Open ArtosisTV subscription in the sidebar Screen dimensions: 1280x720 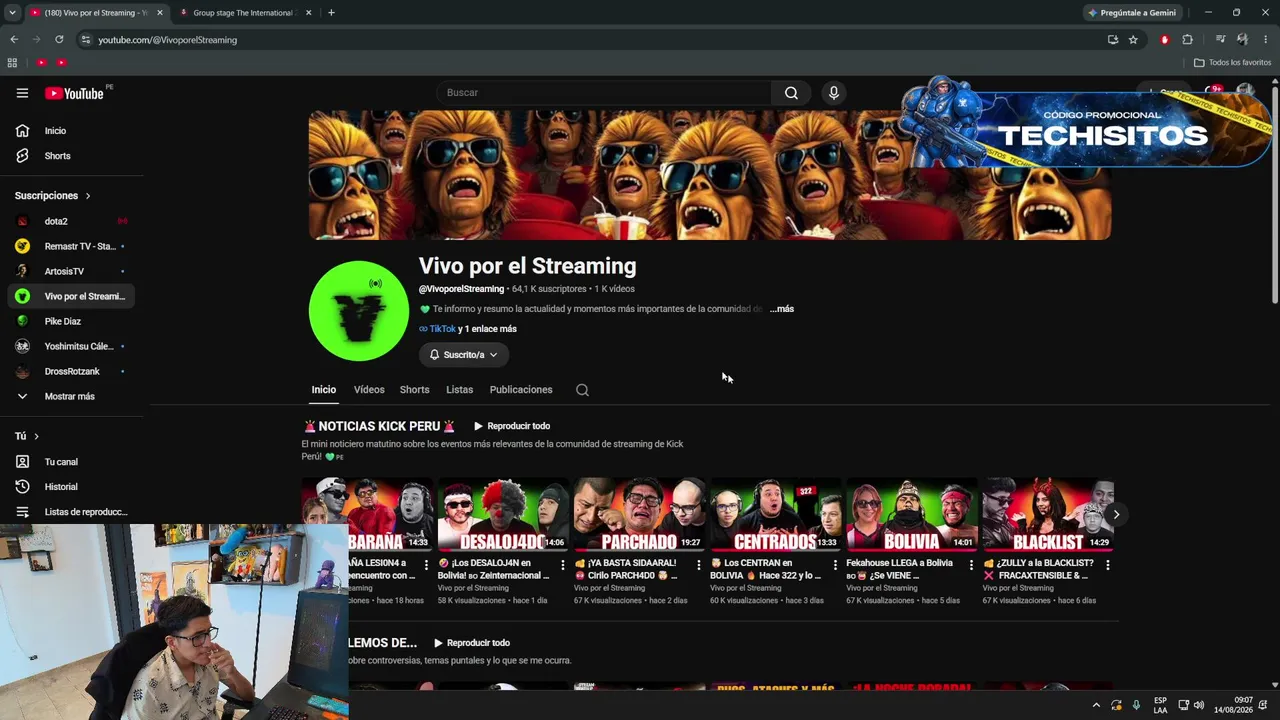72,271
